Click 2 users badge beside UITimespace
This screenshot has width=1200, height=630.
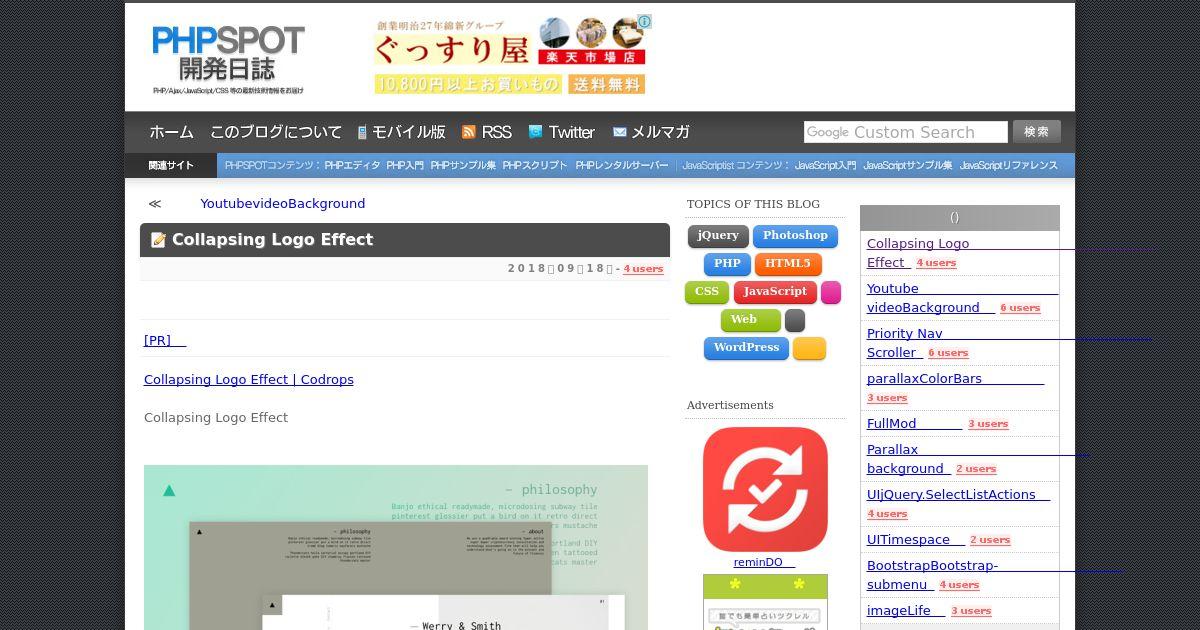(990, 540)
